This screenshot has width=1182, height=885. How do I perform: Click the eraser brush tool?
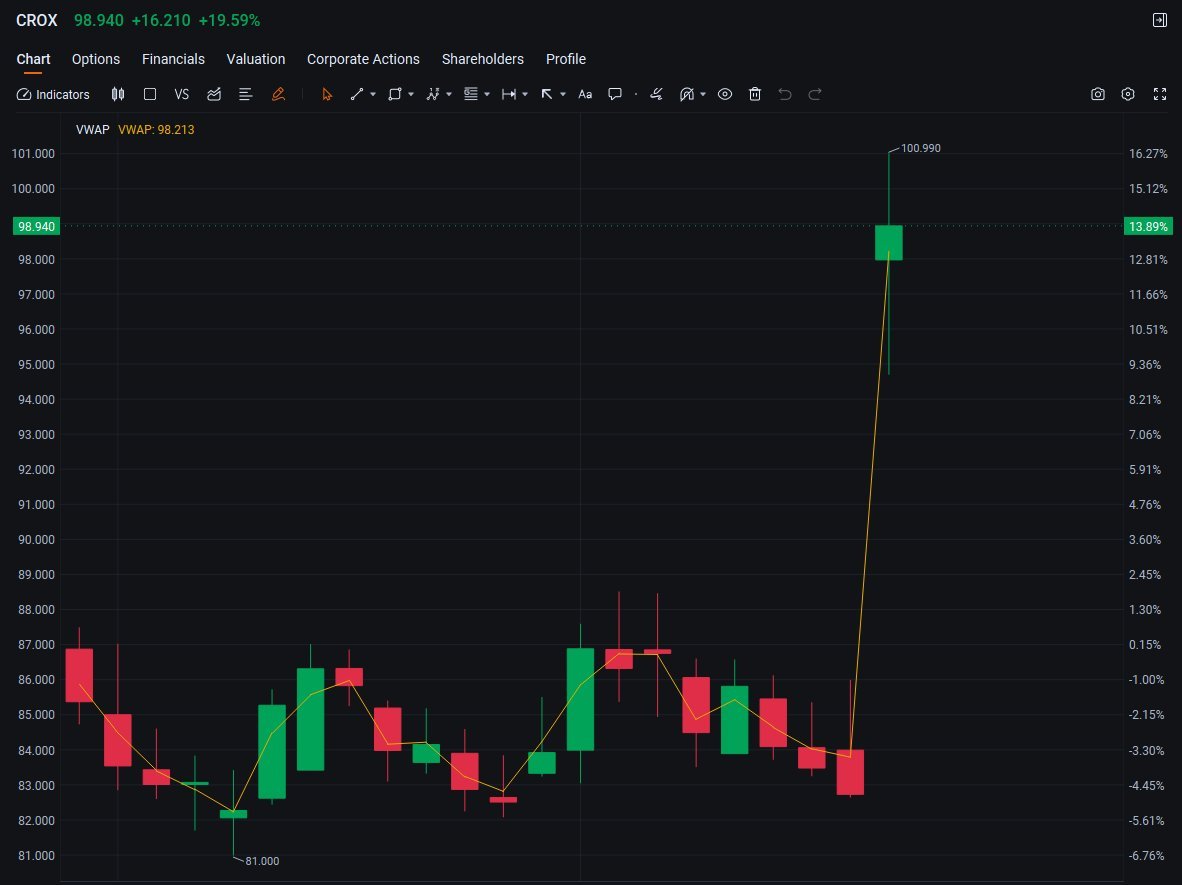(657, 94)
